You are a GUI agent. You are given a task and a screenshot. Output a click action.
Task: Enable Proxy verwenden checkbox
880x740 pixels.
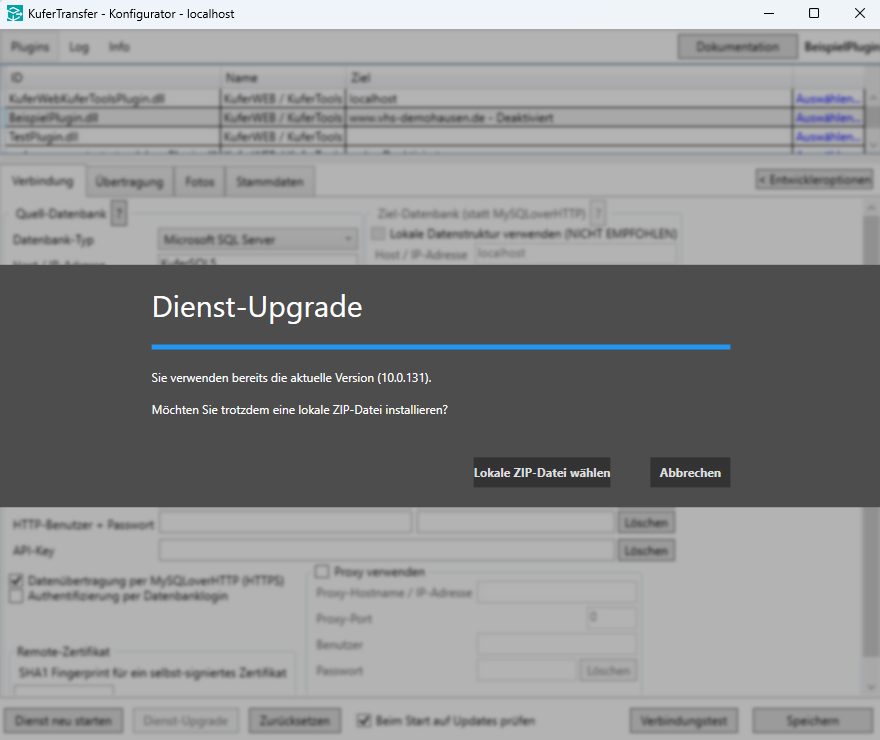tap(322, 572)
